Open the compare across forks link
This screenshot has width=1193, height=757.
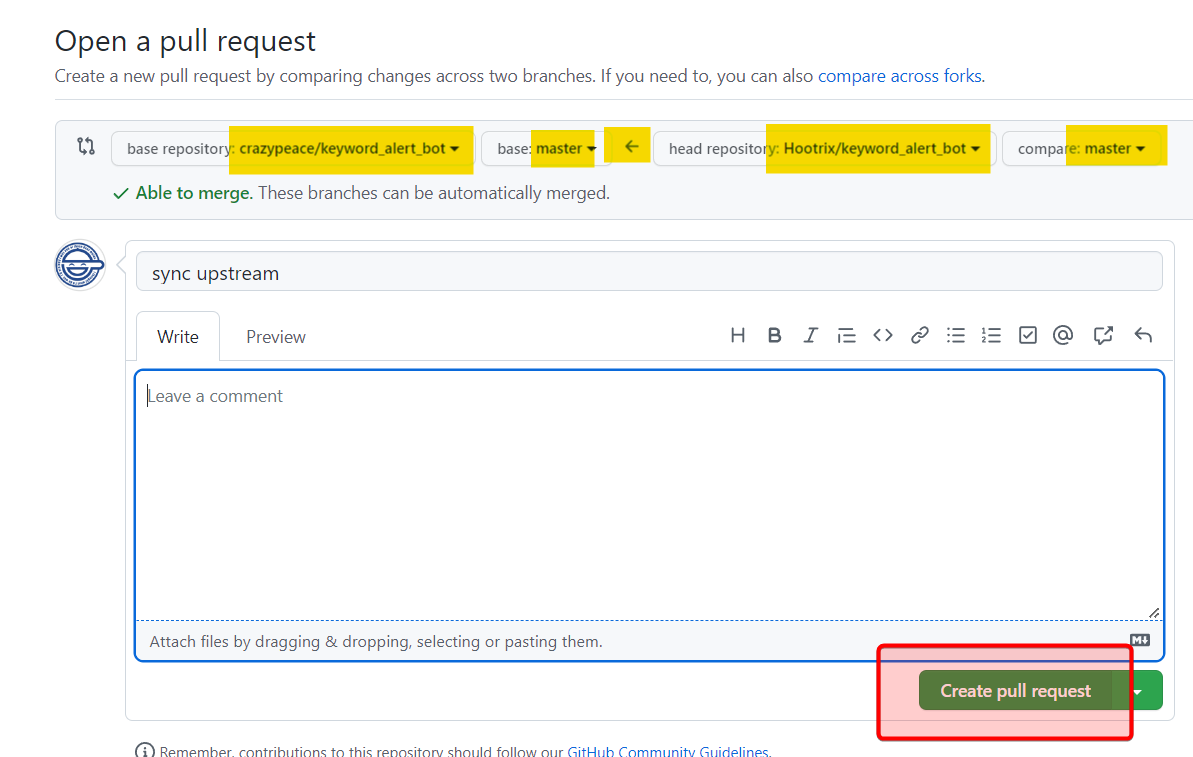(x=899, y=76)
